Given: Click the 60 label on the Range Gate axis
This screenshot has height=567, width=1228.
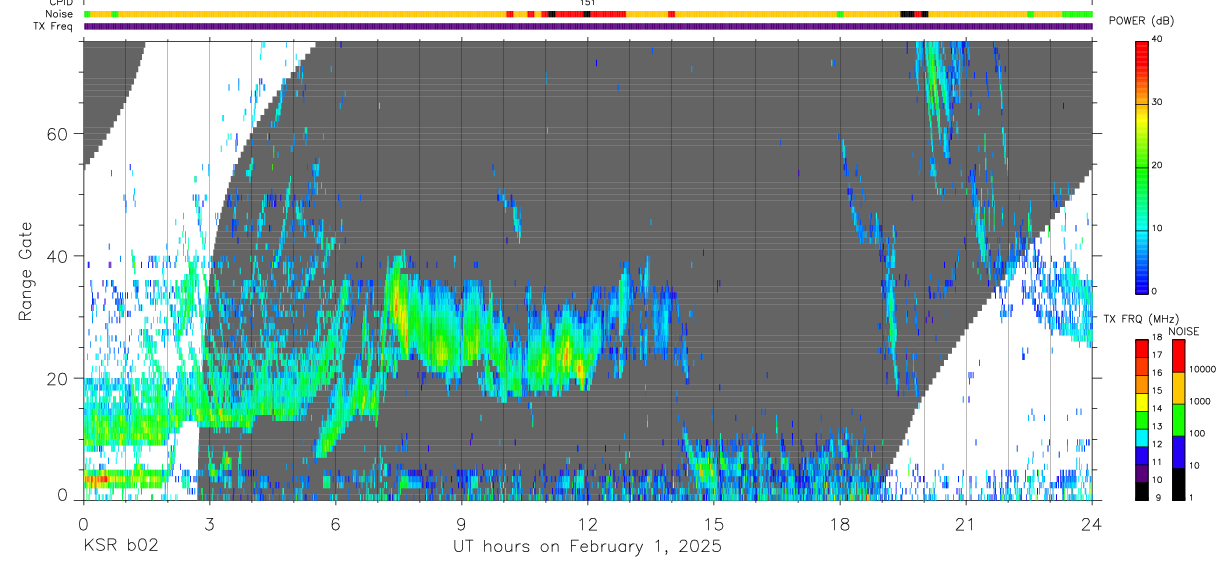Looking at the screenshot, I should [58, 134].
